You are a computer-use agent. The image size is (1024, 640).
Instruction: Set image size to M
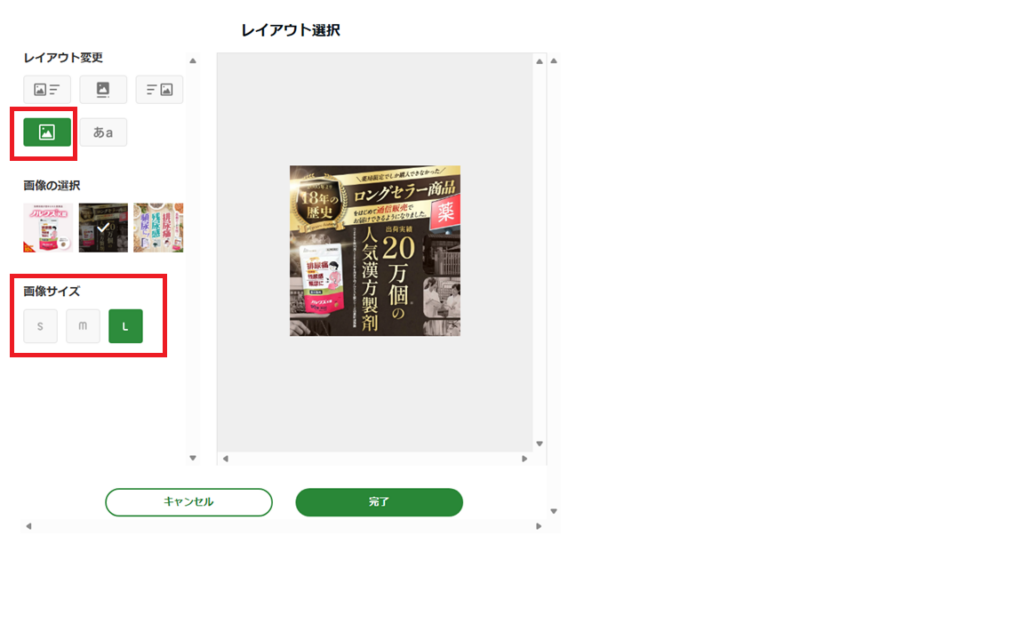pyautogui.click(x=83, y=326)
